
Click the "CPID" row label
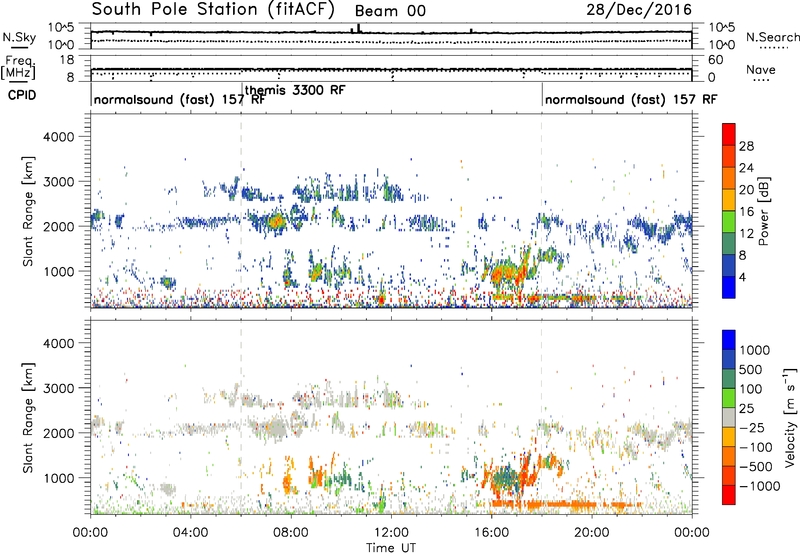(x=22, y=95)
